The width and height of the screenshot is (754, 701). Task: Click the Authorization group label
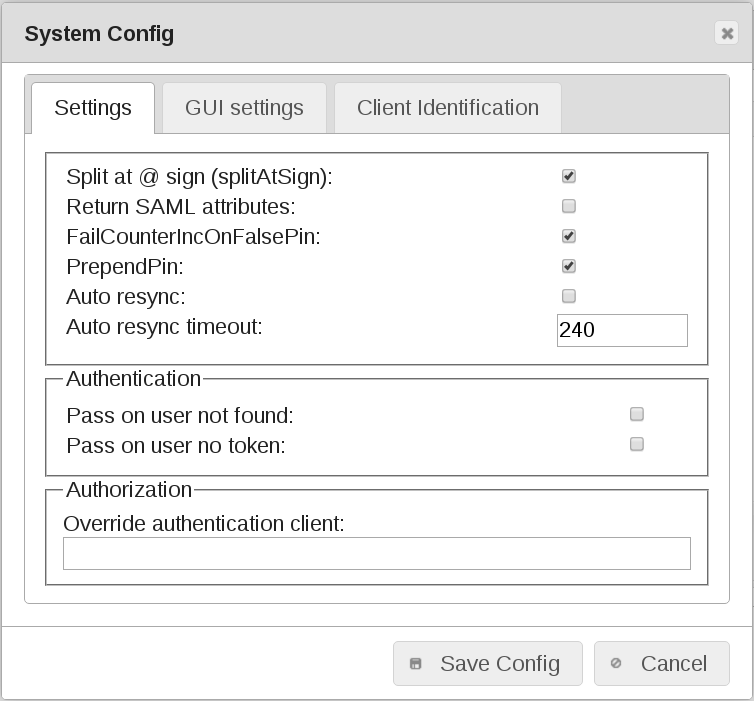click(129, 490)
